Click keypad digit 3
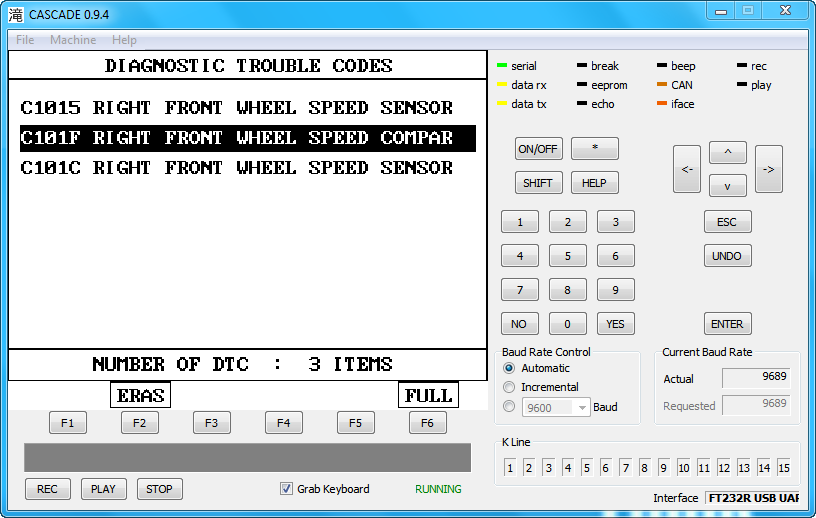Viewport: 816px width, 518px height. click(x=616, y=222)
